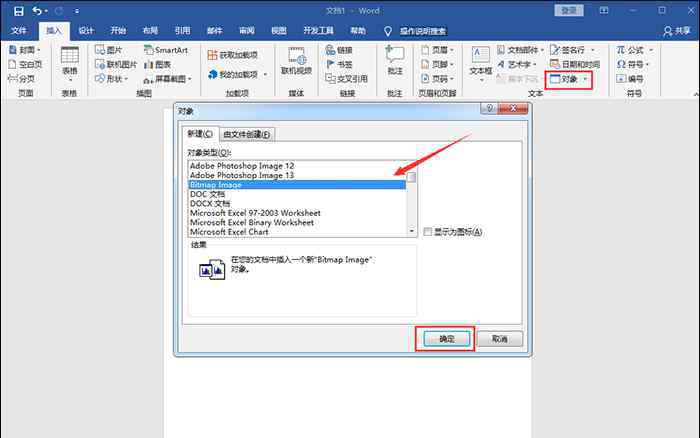The width and height of the screenshot is (700, 438).
Task: Click the 取消 (Cancel) button
Action: (x=500, y=339)
